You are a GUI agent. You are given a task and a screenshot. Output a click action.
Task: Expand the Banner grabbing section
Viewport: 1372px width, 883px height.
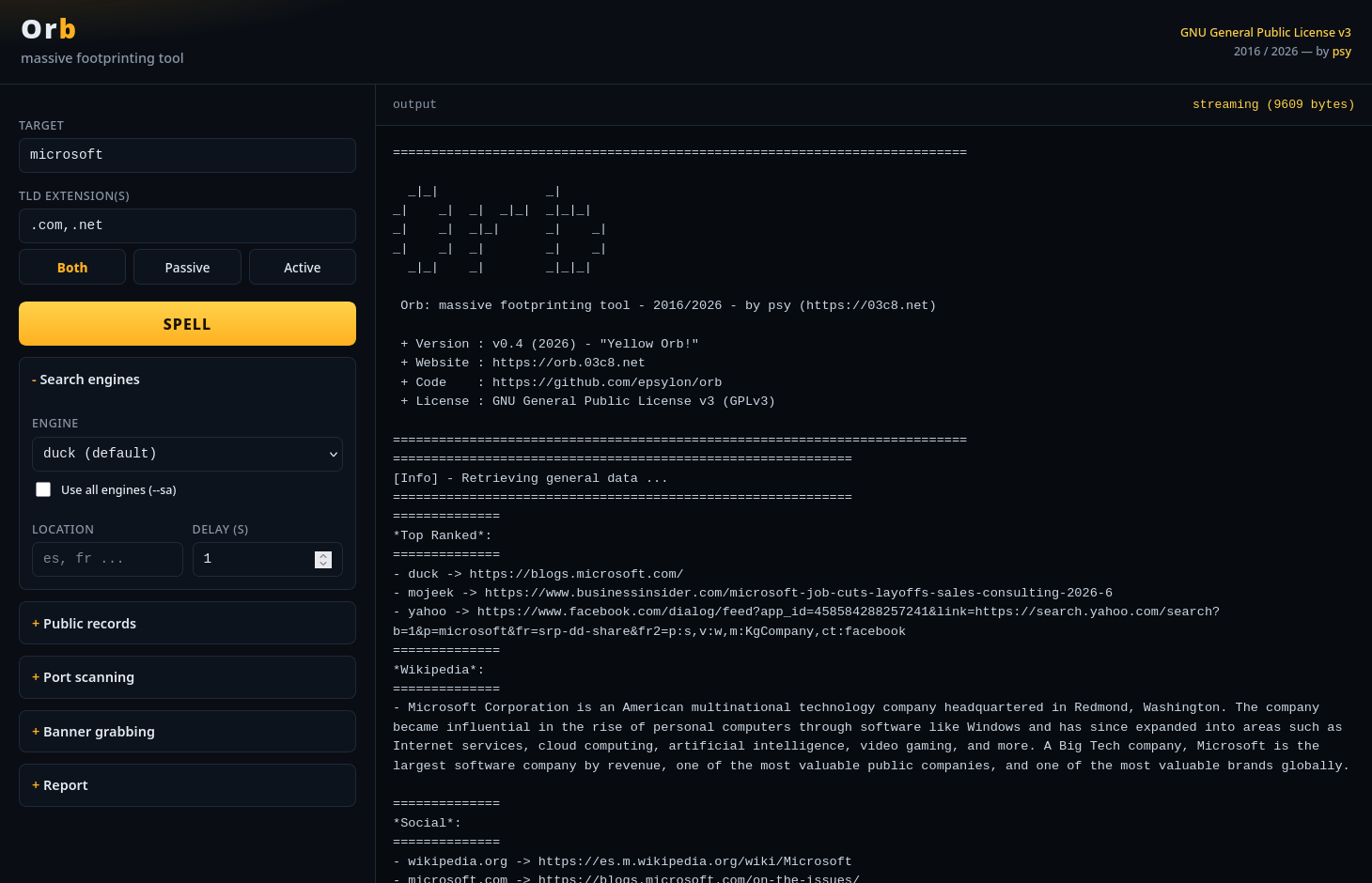click(187, 732)
